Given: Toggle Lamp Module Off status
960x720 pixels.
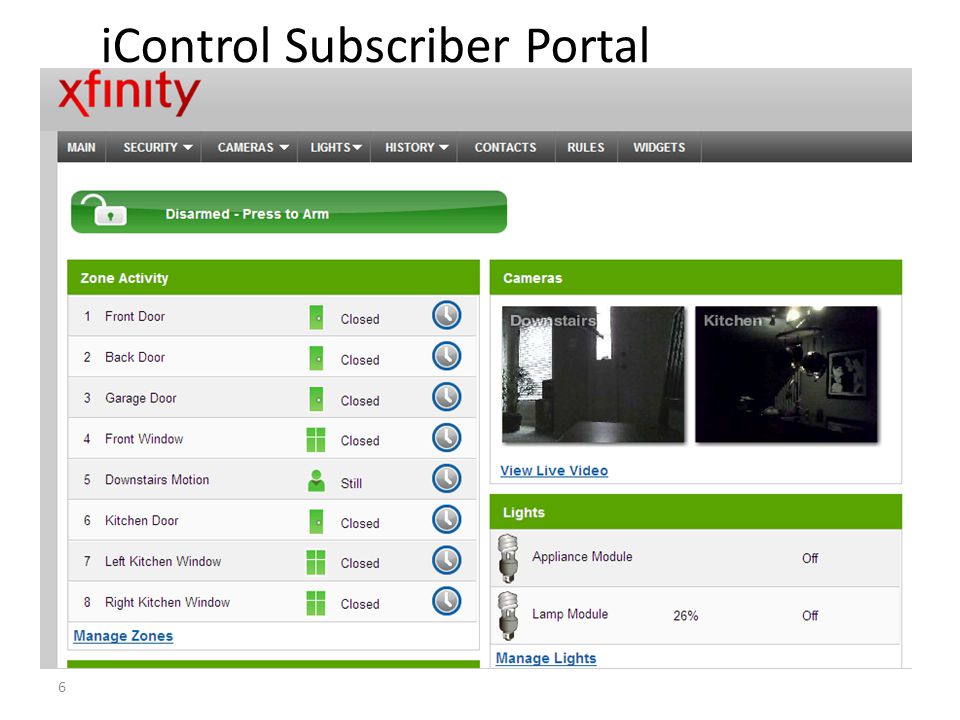Looking at the screenshot, I should [x=810, y=615].
